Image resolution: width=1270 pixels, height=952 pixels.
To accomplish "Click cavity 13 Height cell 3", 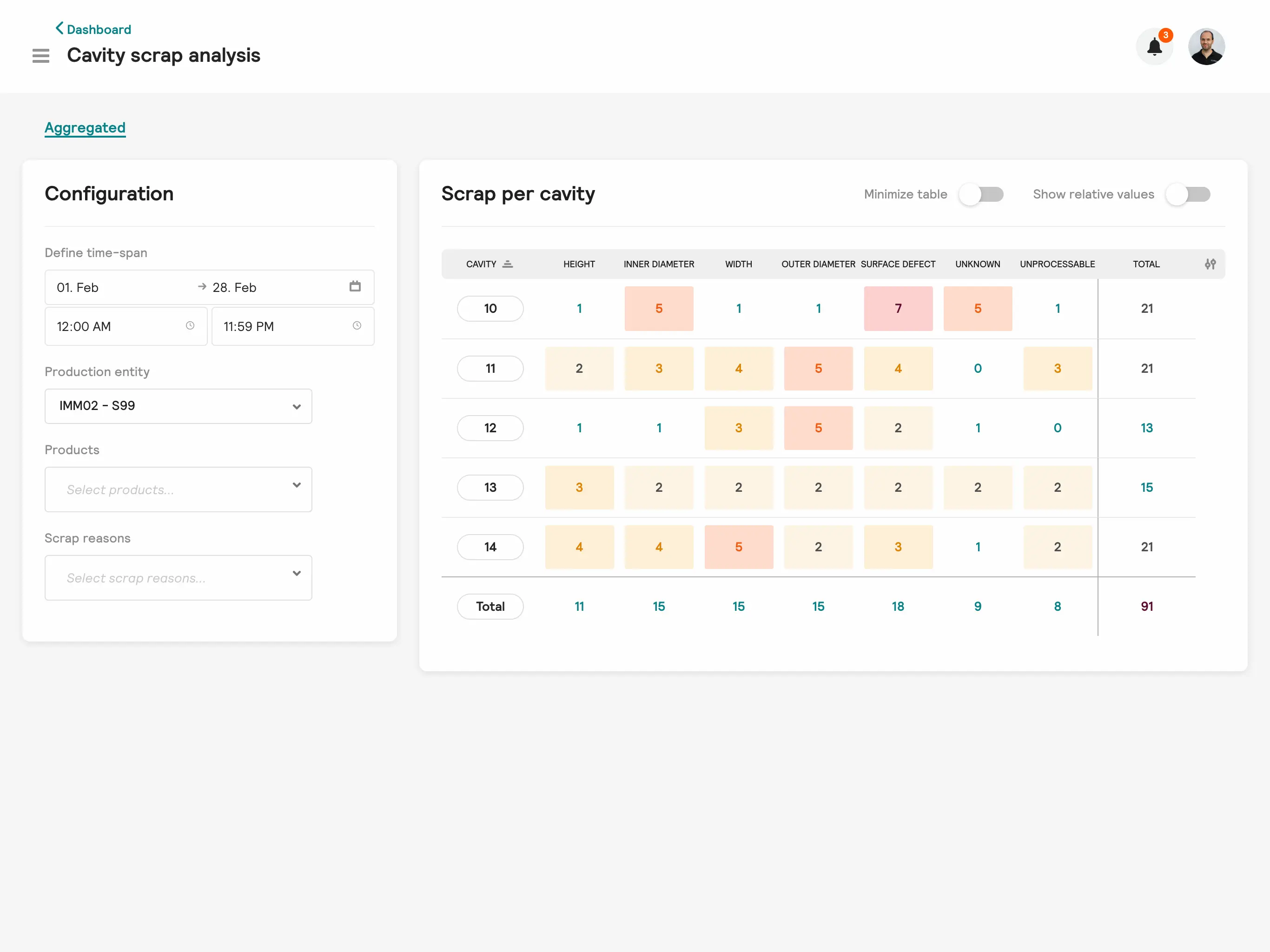I will click(x=579, y=488).
